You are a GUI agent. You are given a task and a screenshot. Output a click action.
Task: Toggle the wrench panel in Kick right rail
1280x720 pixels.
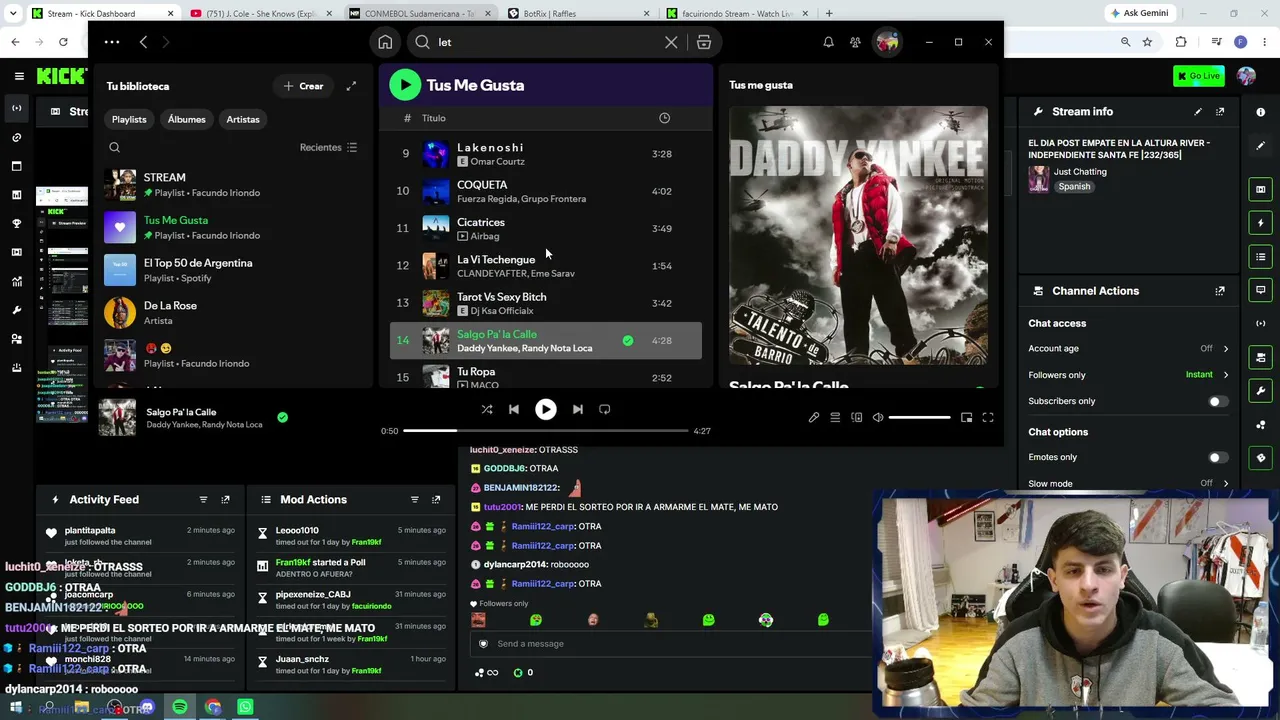tap(1261, 391)
